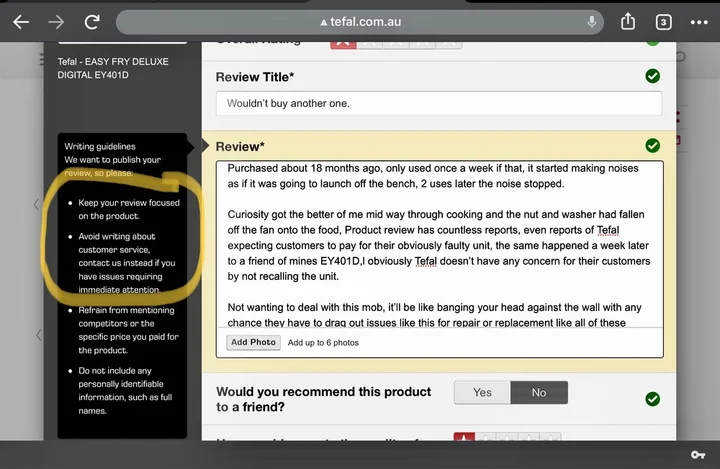This screenshot has width=720, height=469.
Task: Click the 'Writing guidelines' heading
Action: [100, 147]
